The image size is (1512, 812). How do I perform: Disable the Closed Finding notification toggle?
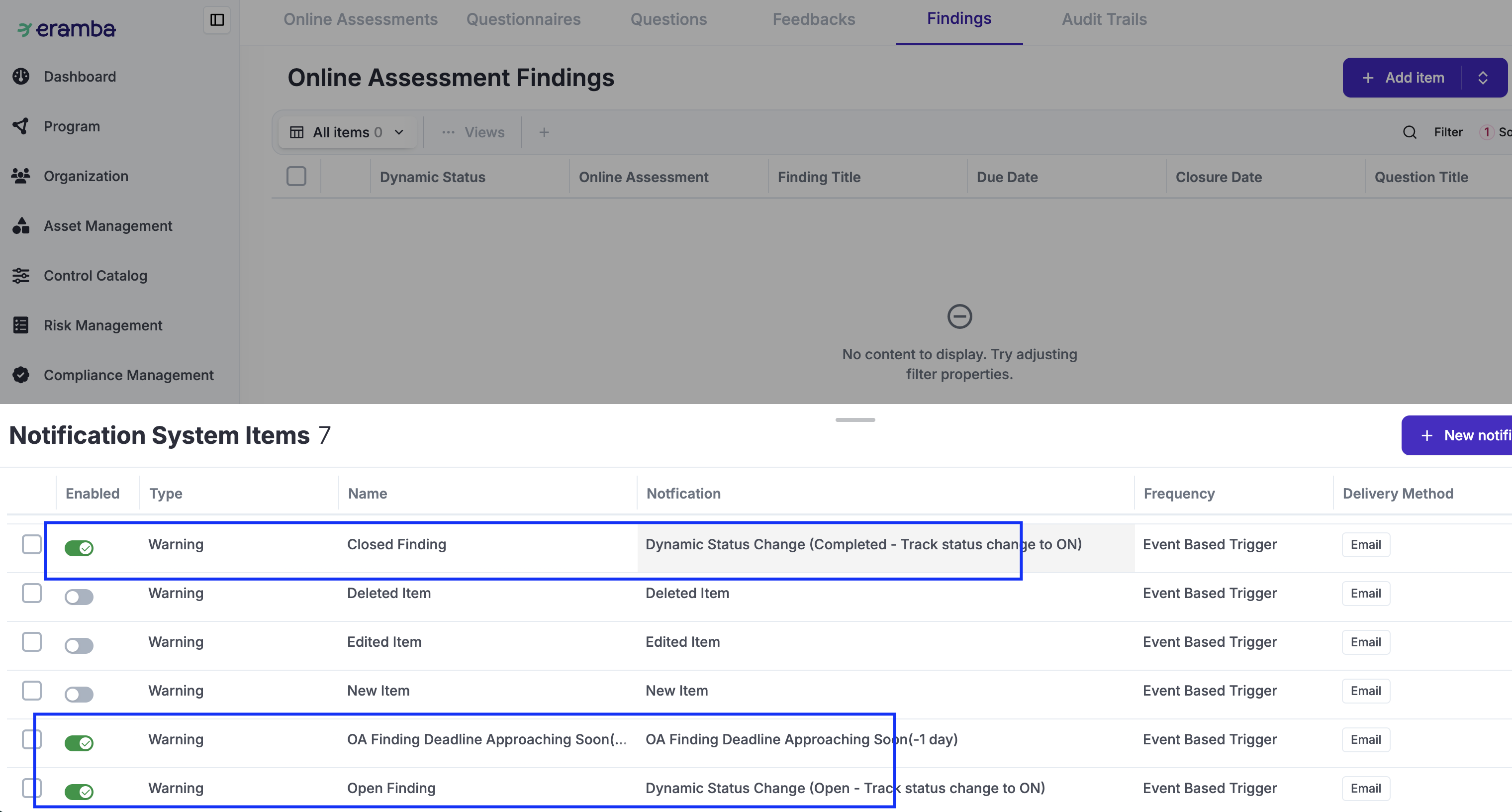[79, 548]
